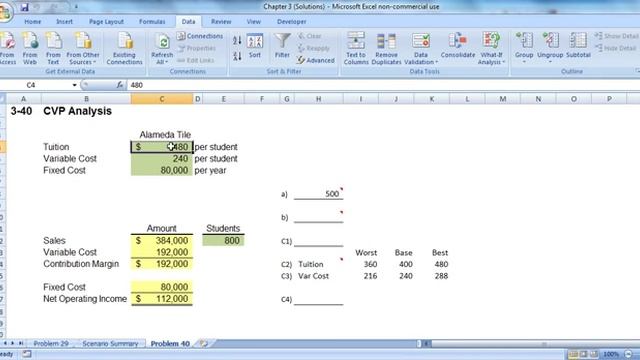Open From Other Sources menu
This screenshot has width=640, height=360.
[x=83, y=48]
